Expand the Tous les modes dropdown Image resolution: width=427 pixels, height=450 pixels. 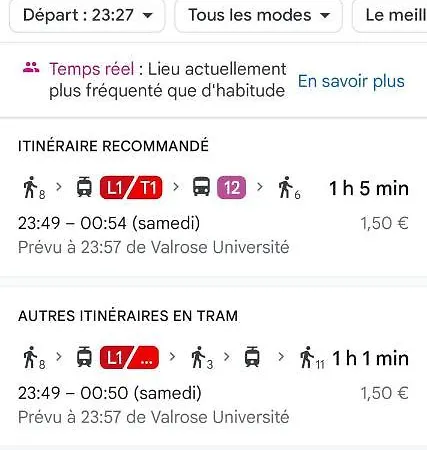[x=259, y=16]
